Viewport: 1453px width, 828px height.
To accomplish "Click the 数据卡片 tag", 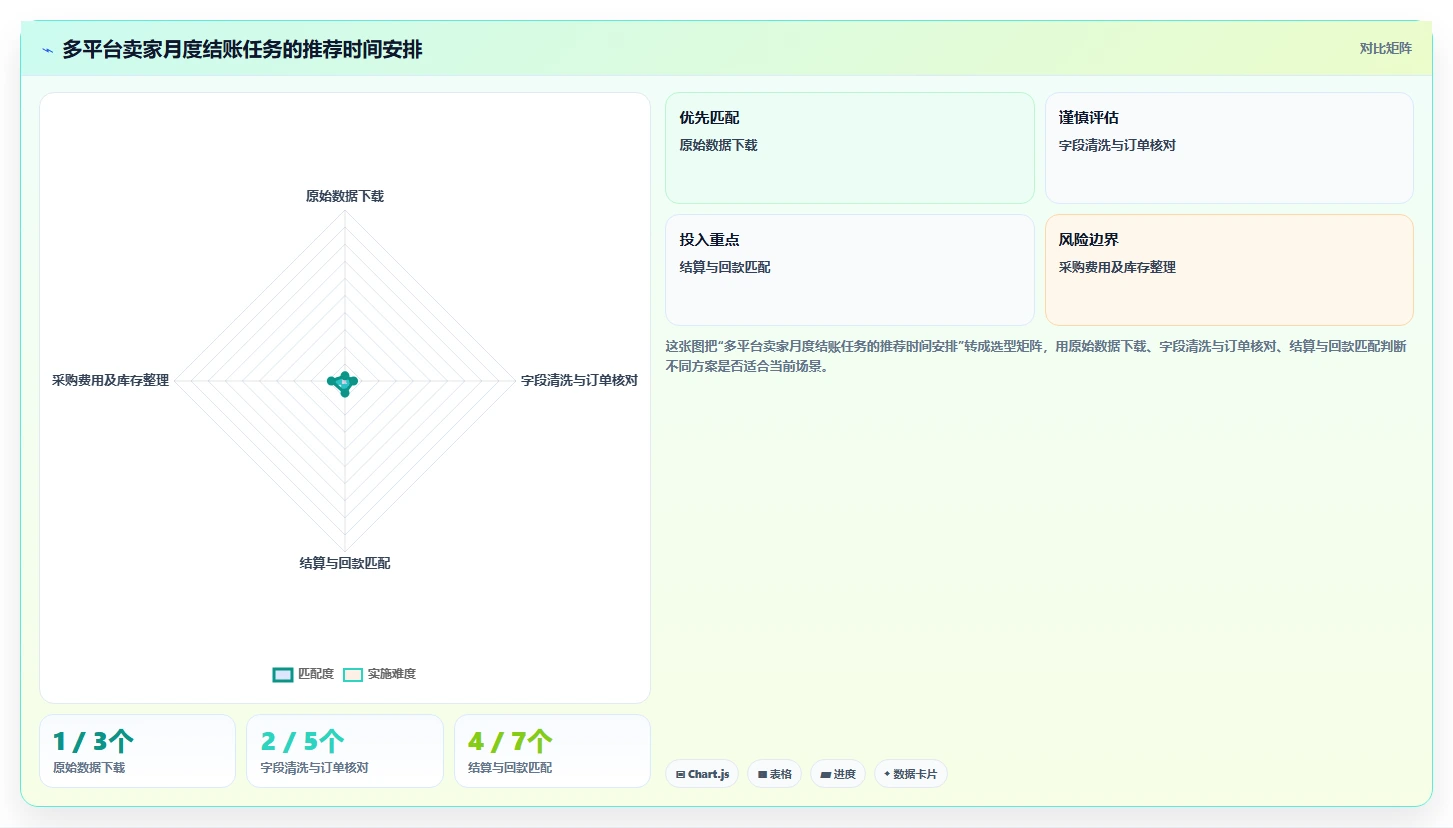I will (x=911, y=774).
